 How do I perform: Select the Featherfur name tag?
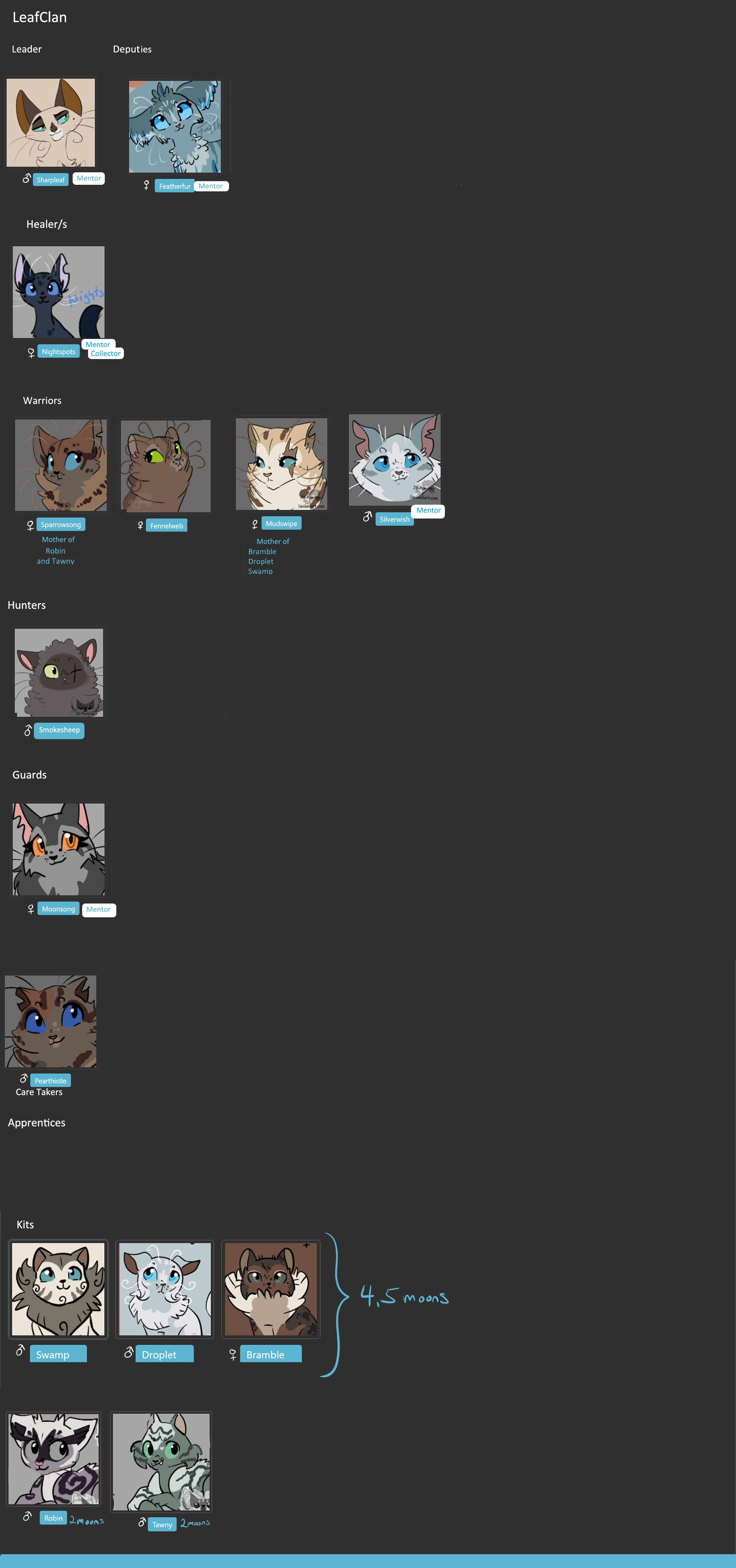pyautogui.click(x=174, y=186)
